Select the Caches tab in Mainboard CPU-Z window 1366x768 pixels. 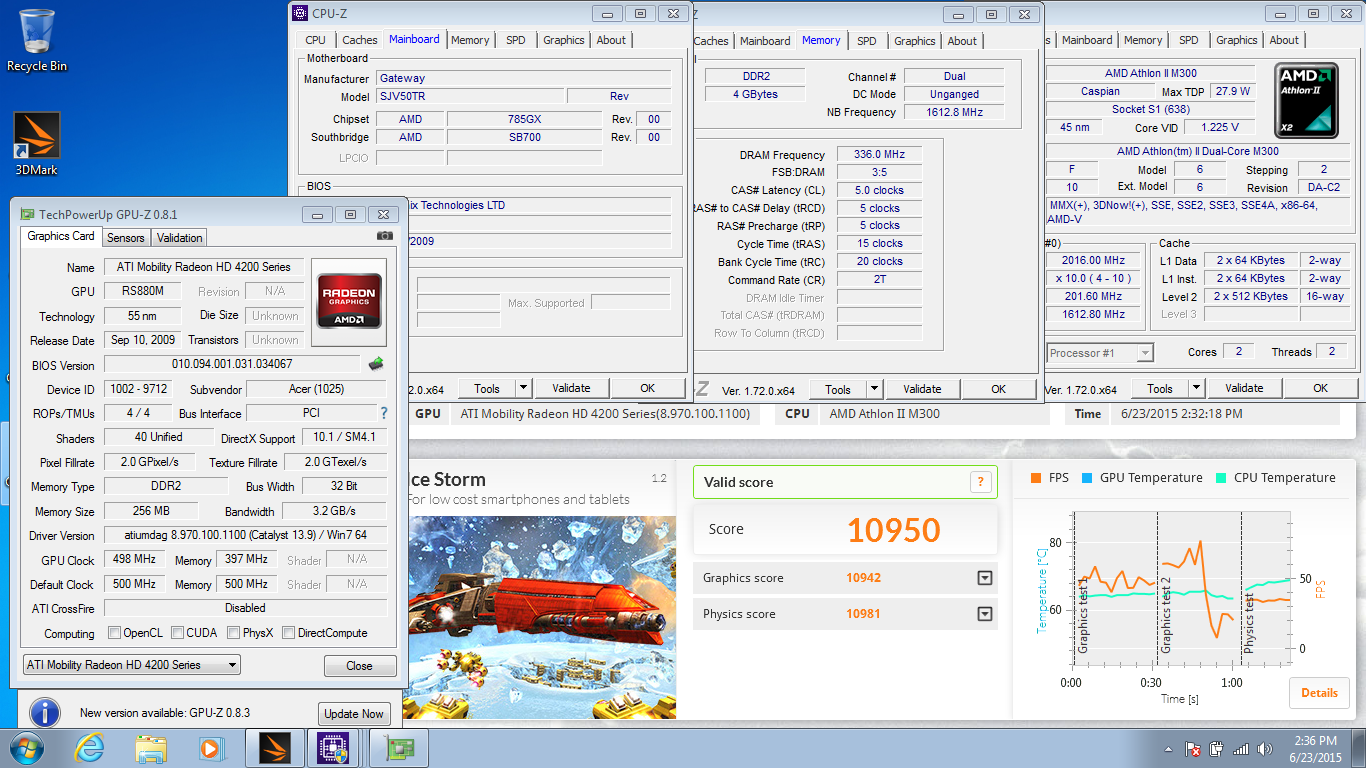point(360,40)
